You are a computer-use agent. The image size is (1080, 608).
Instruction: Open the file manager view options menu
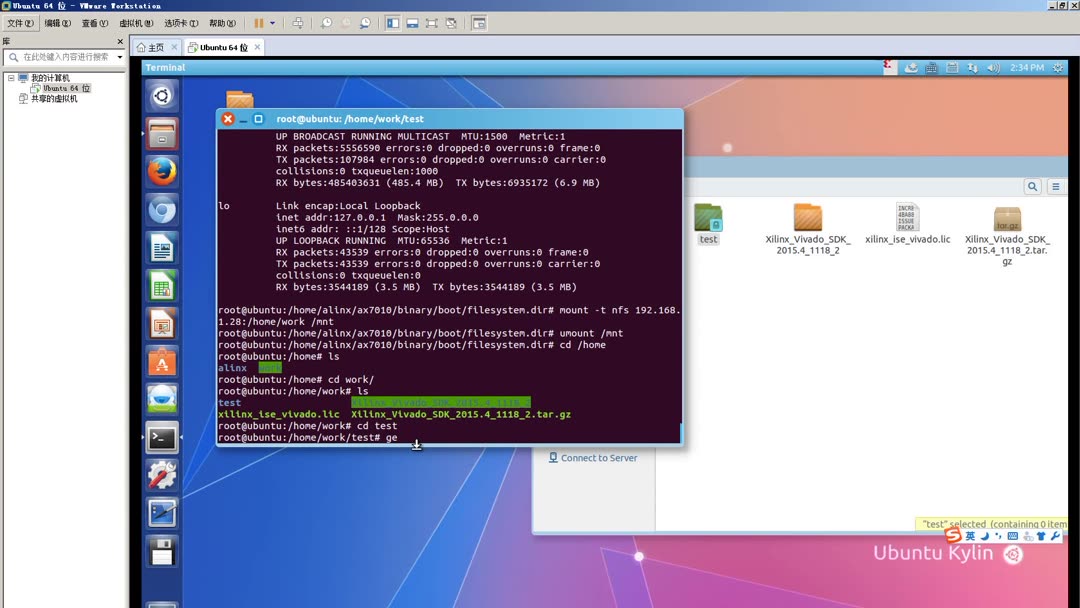[x=1056, y=186]
